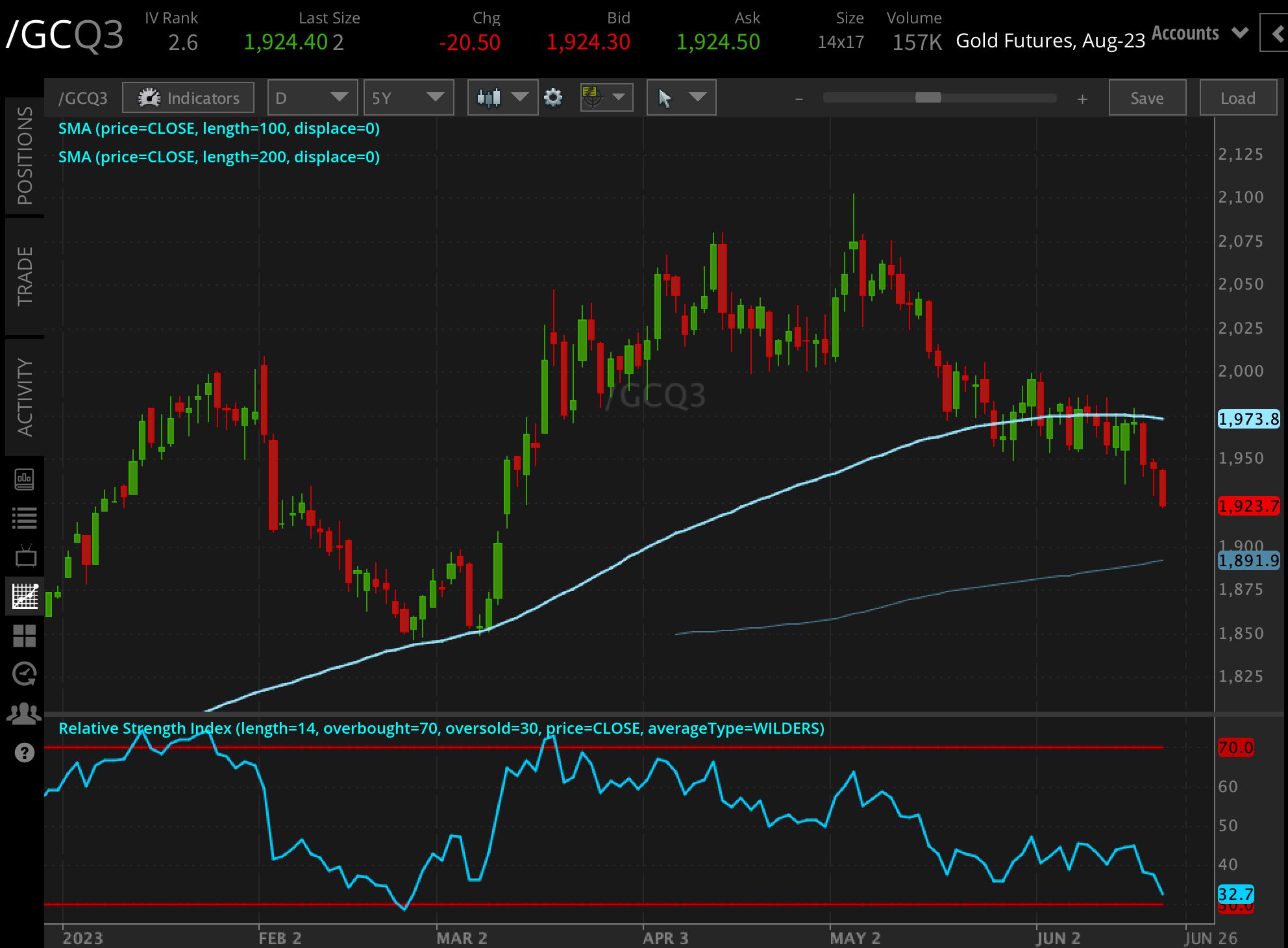Viewport: 1288px width, 948px height.
Task: Click the TV/live news sidebar icon
Action: click(x=25, y=556)
